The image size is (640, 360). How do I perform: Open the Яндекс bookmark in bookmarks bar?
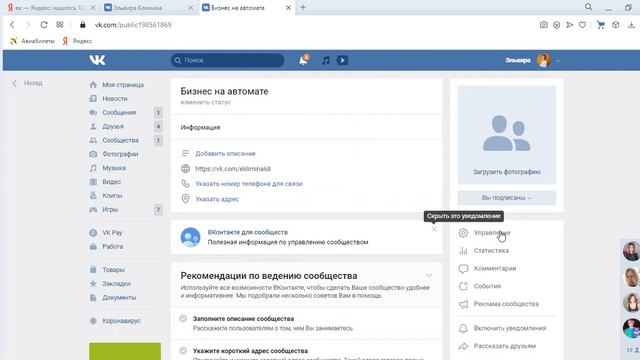[77, 41]
